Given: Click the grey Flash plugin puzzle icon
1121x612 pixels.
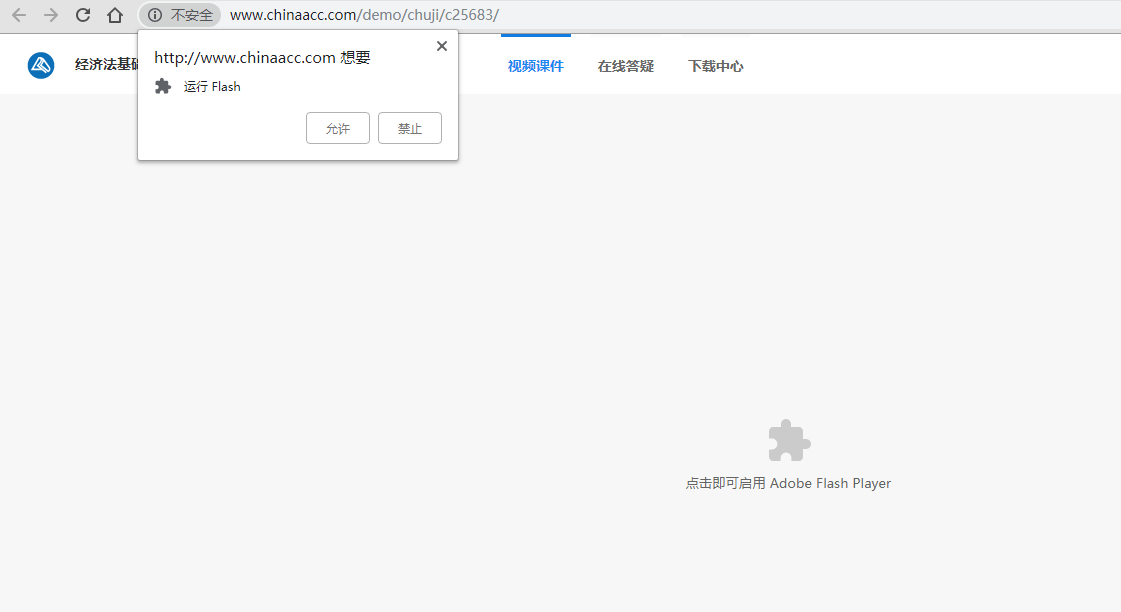Looking at the screenshot, I should [x=789, y=440].
